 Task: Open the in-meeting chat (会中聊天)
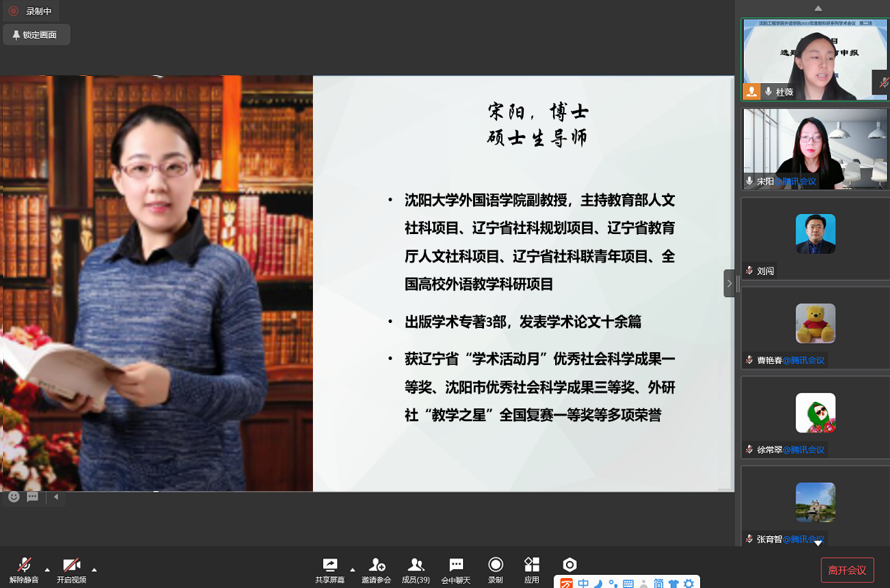[456, 568]
